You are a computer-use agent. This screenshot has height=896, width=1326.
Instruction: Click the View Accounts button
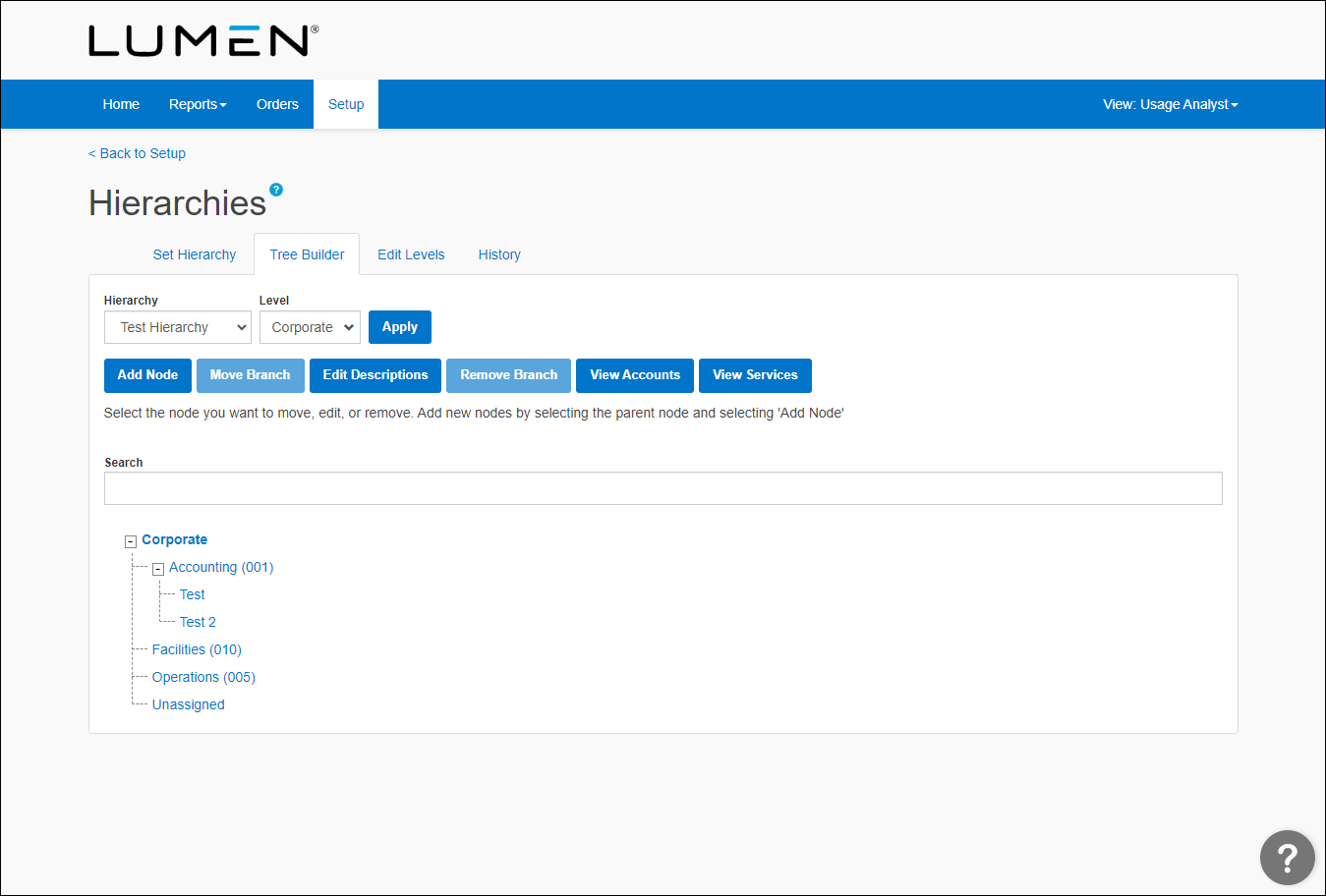[x=634, y=375]
